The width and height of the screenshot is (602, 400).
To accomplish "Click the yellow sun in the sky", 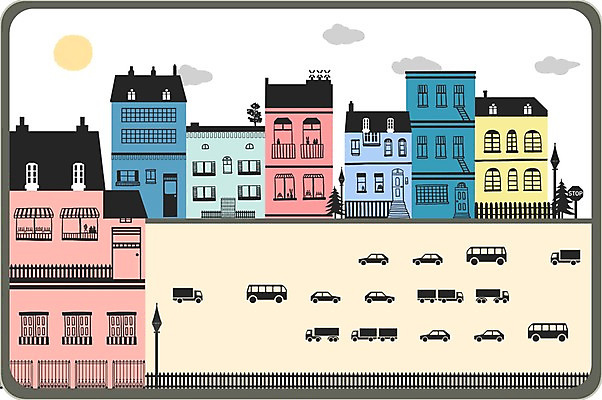I will [x=73, y=52].
